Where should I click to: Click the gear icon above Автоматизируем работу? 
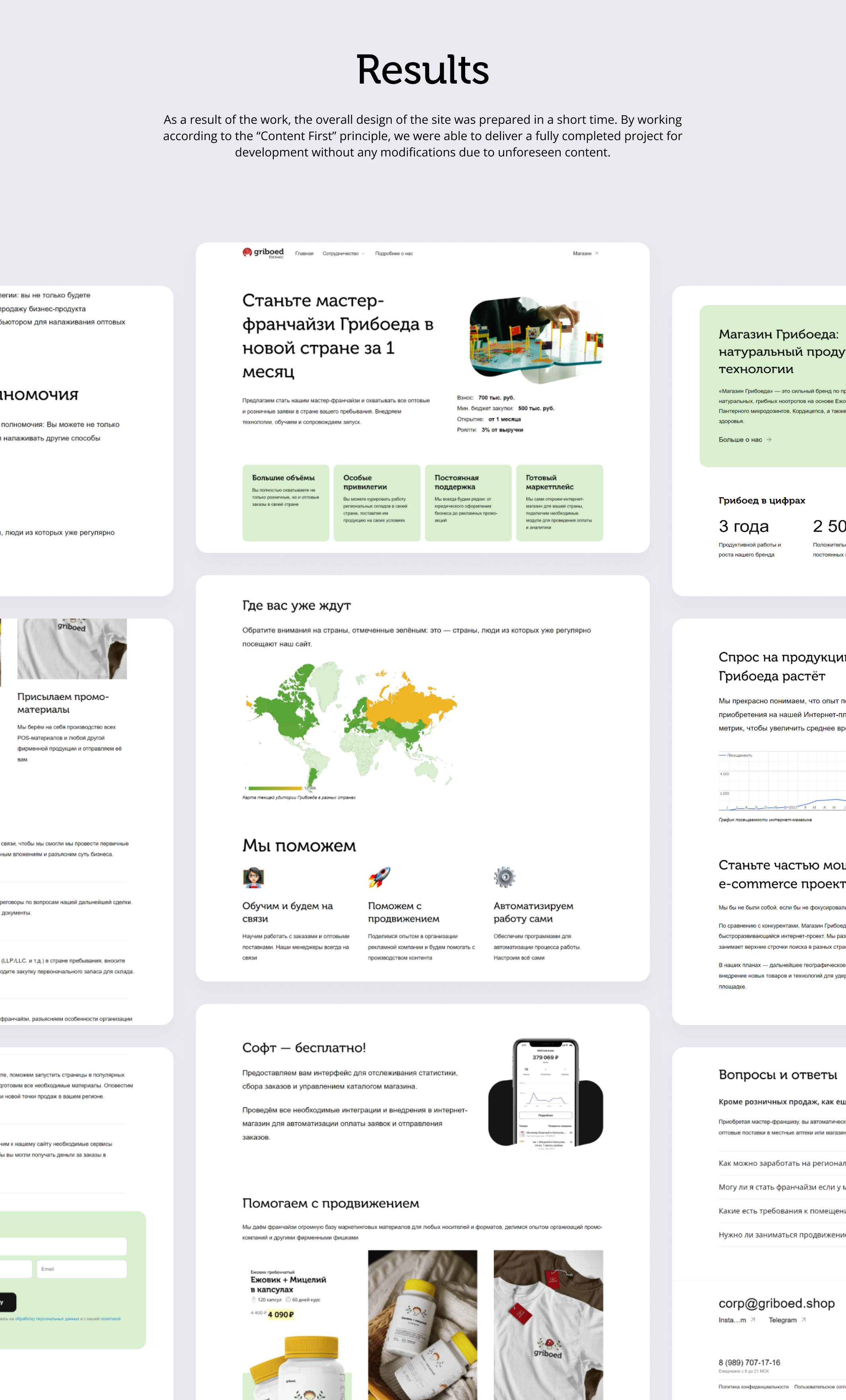pyautogui.click(x=504, y=877)
